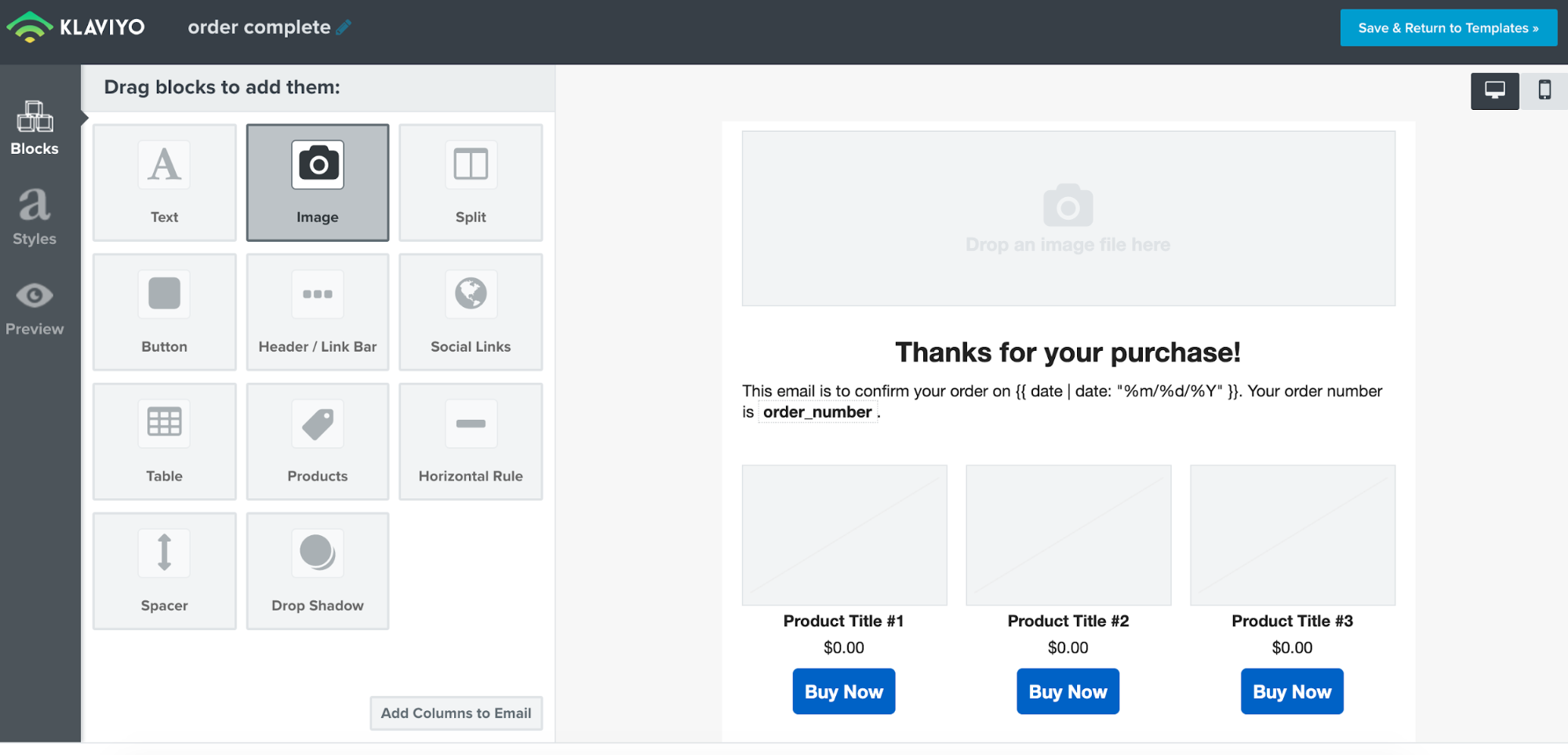Viewport: 1568px width, 755px height.
Task: Switch to mobile preview mode
Action: point(1544,90)
